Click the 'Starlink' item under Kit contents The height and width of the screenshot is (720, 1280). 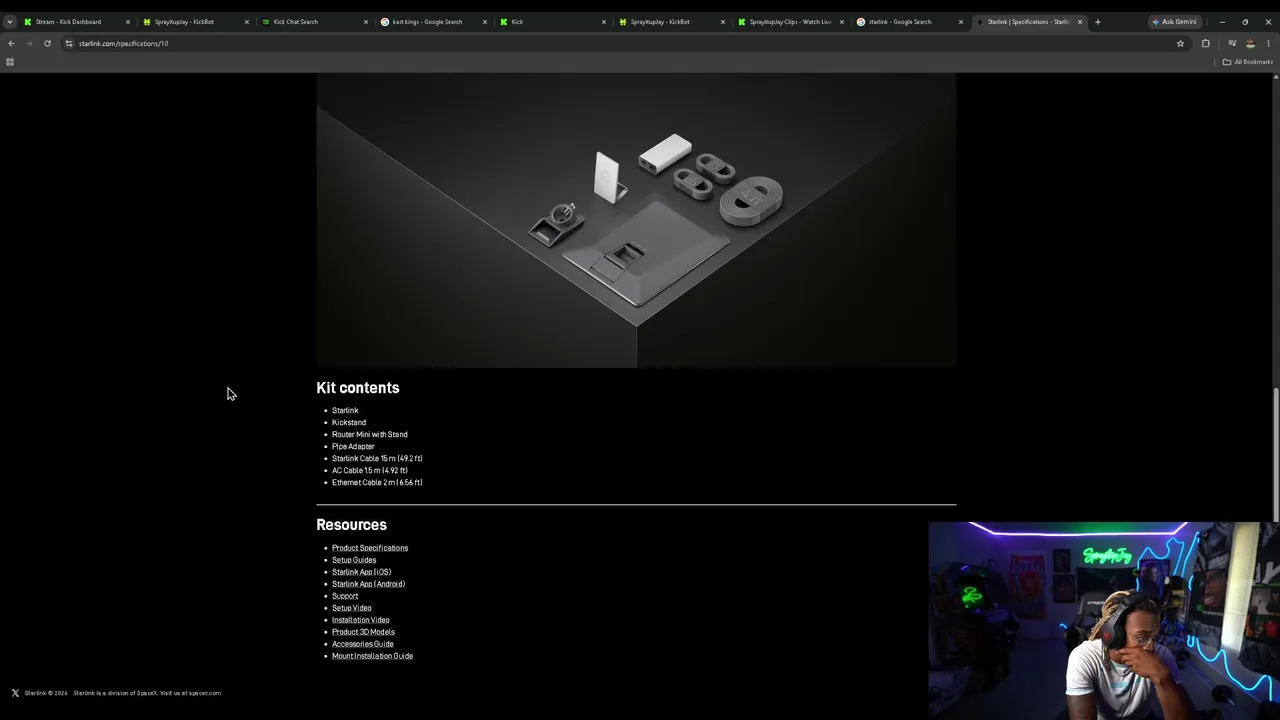(345, 410)
